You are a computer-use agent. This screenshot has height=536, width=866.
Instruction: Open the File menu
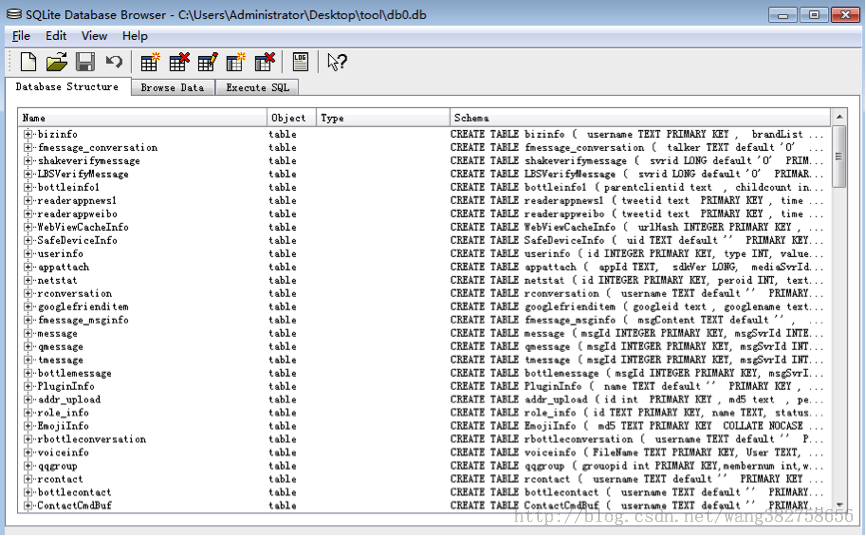21,36
